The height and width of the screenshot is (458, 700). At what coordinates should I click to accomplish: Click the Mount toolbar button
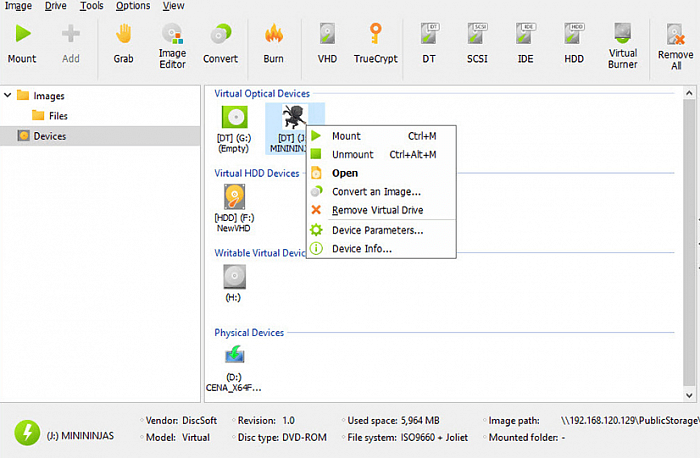[x=22, y=44]
